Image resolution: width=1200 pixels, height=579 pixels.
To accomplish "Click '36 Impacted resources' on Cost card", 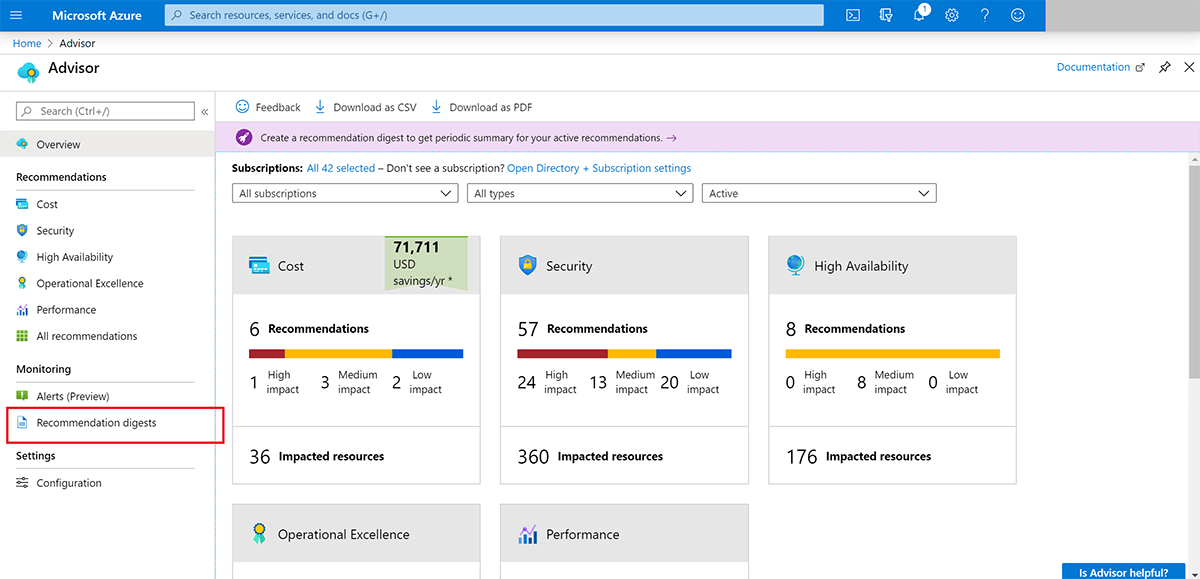I will tap(317, 456).
